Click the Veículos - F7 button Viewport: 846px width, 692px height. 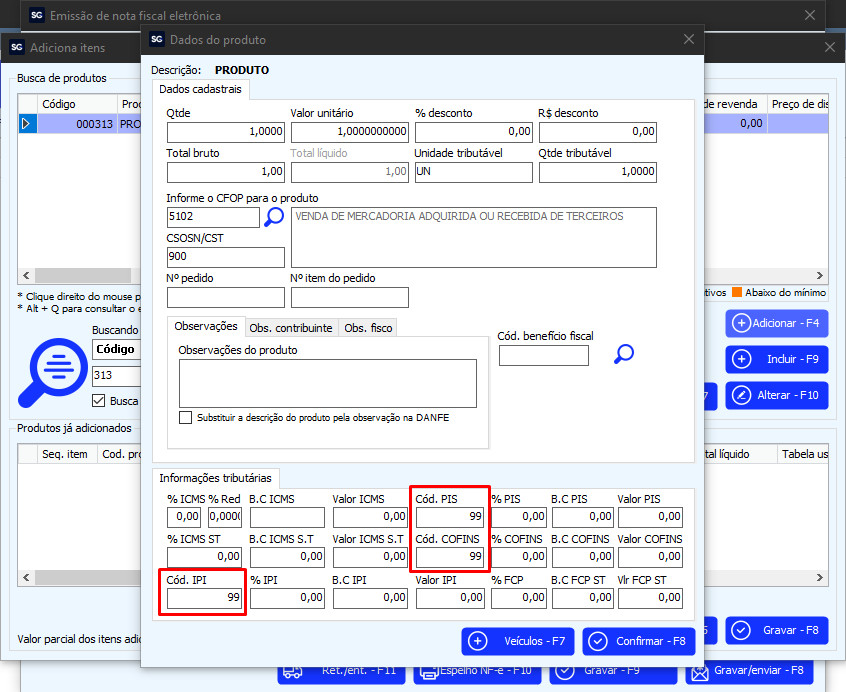[x=518, y=641]
